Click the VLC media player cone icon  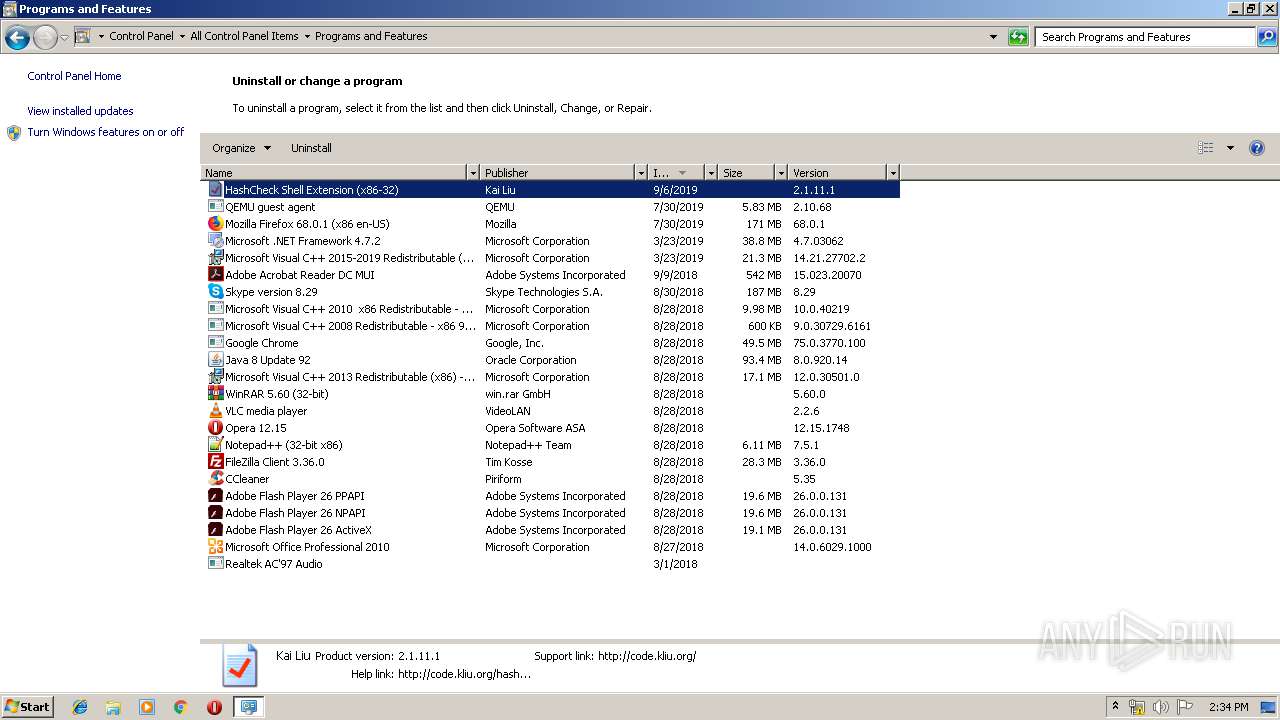[x=215, y=411]
